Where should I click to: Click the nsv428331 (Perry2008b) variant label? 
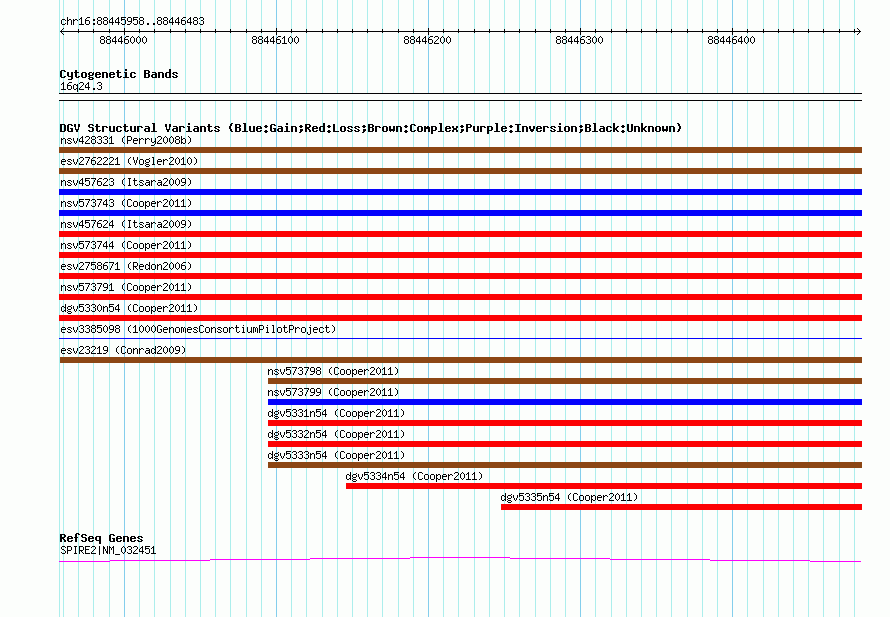[x=126, y=140]
